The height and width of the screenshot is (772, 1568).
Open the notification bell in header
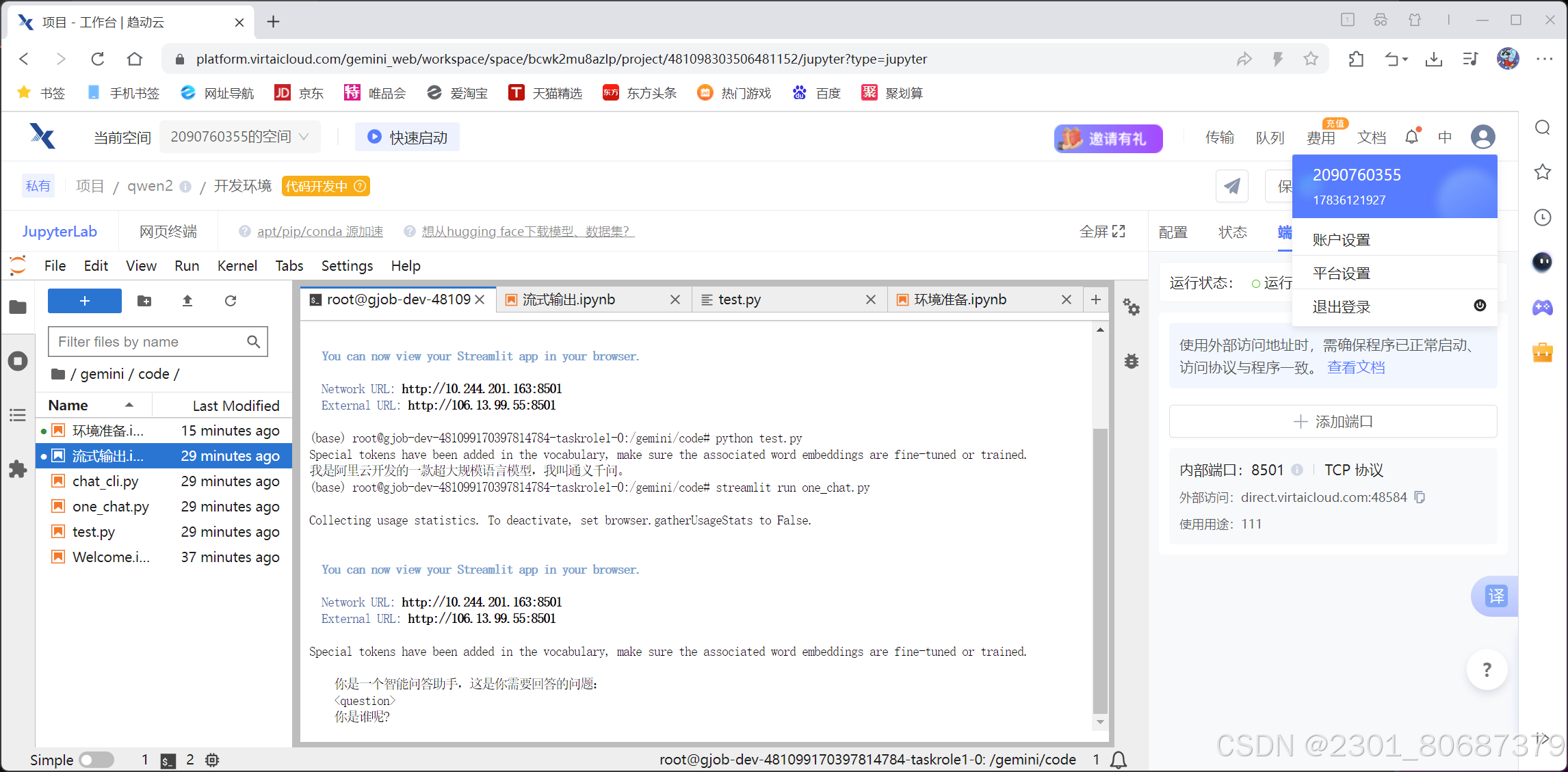pos(1412,137)
